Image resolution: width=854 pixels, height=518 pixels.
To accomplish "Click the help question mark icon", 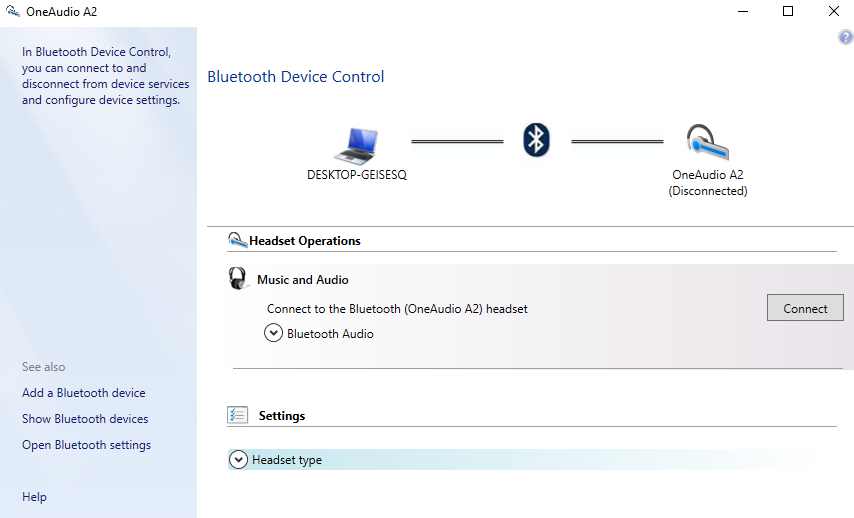I will pyautogui.click(x=846, y=37).
